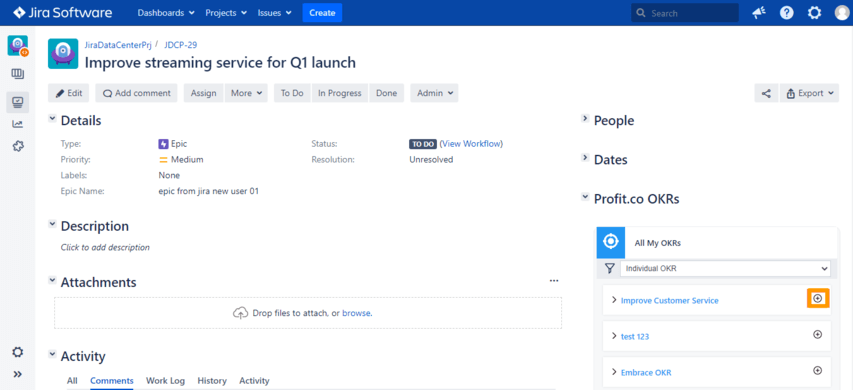Open the Projects menu

click(x=226, y=13)
